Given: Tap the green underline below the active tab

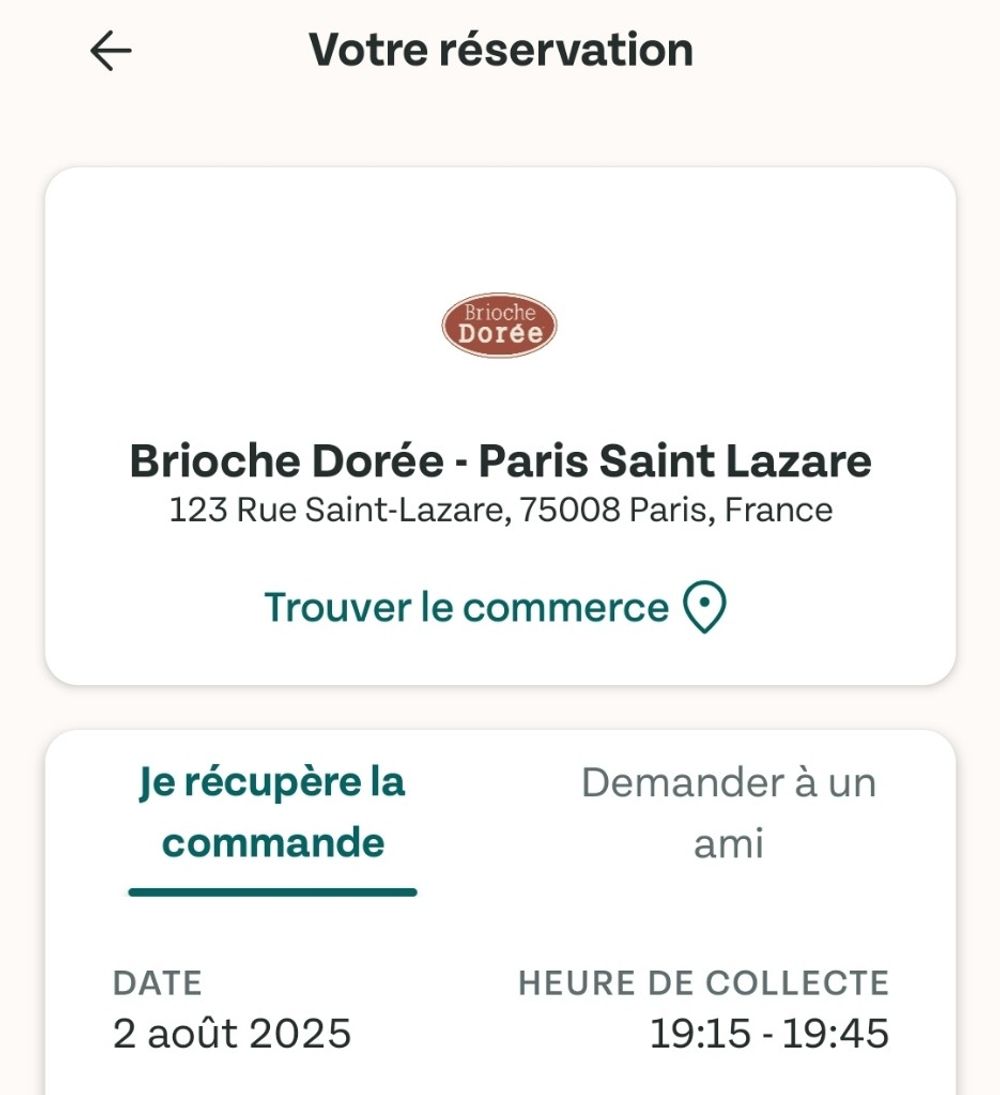Looking at the screenshot, I should tap(273, 892).
